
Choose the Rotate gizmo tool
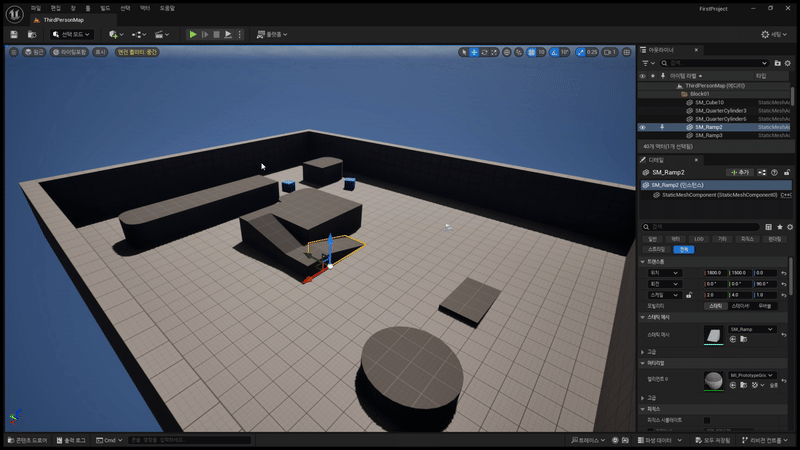tap(484, 52)
